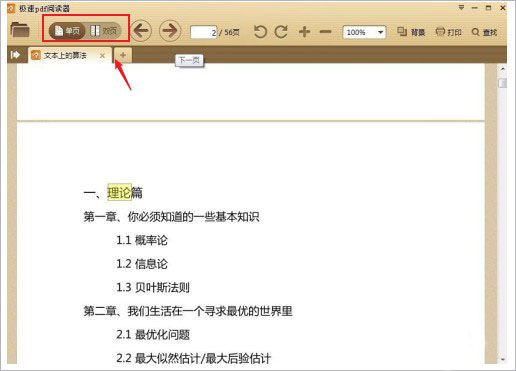Image resolution: width=516 pixels, height=371 pixels.
Task: Click the vertical scrollbar thumb
Action: click(503, 83)
